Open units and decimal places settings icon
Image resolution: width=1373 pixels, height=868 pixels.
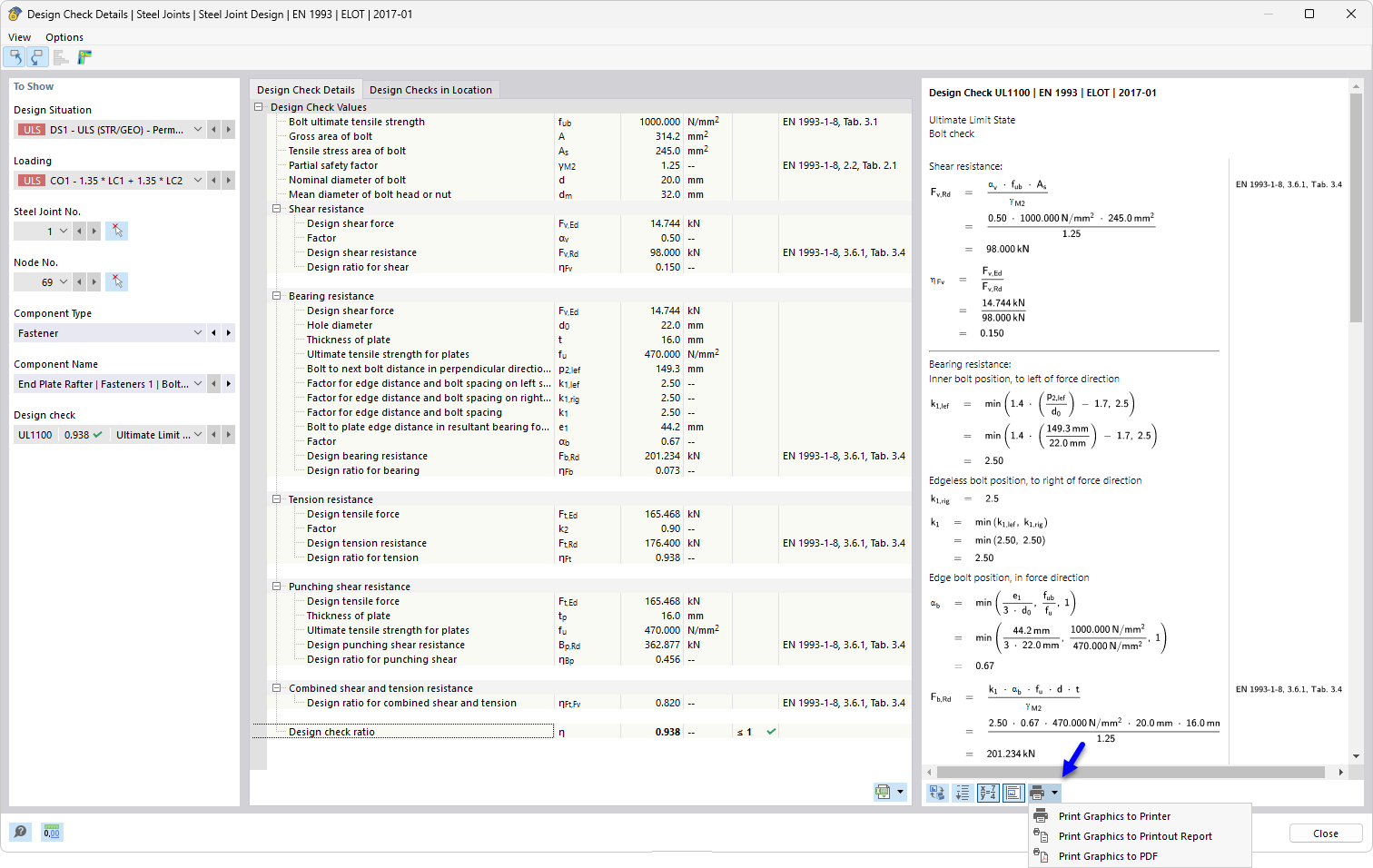click(x=52, y=832)
